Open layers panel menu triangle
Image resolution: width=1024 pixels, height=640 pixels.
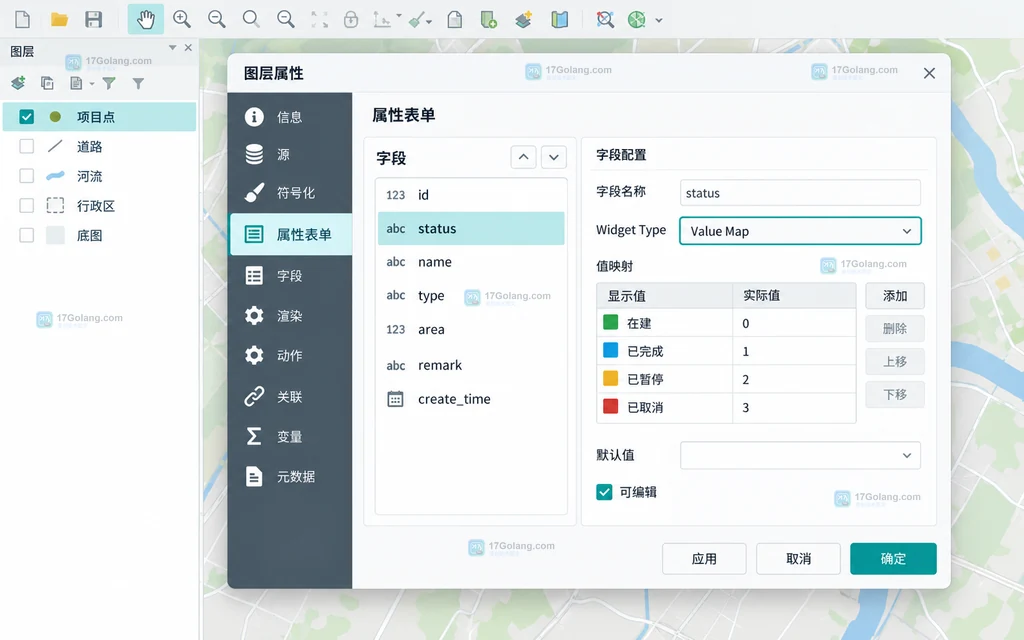172,48
